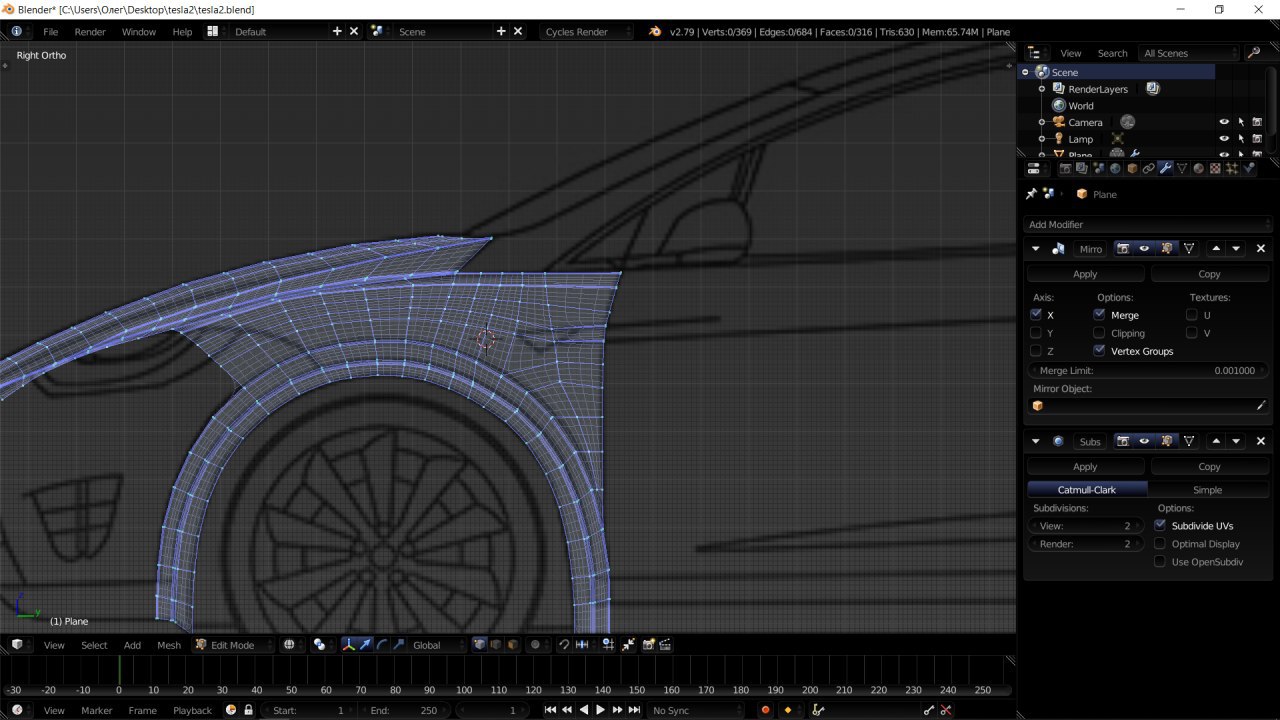Click the Merge Limit value field
The height and width of the screenshot is (720, 1280).
point(1148,370)
